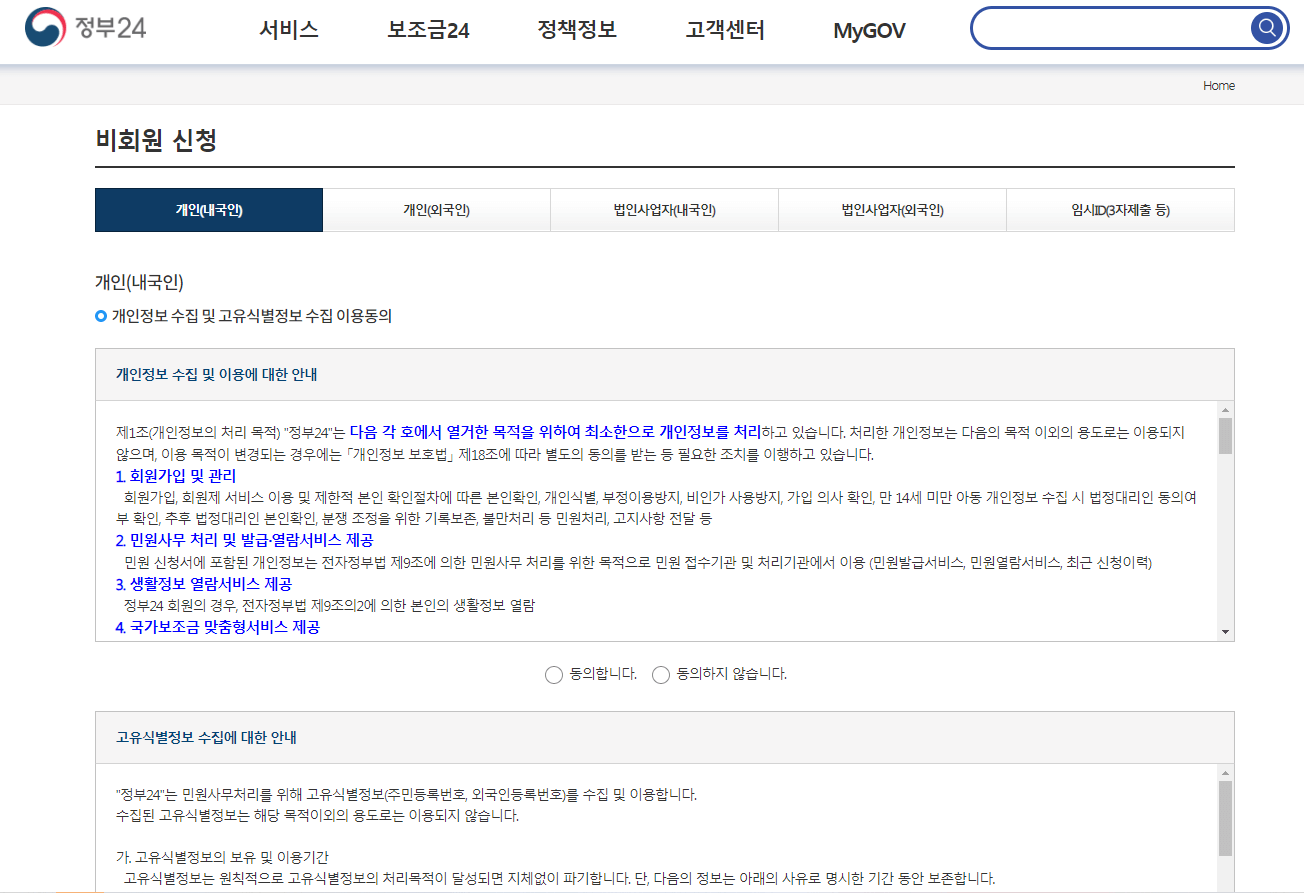Switch to the 개인(외국인) tab

(437, 210)
